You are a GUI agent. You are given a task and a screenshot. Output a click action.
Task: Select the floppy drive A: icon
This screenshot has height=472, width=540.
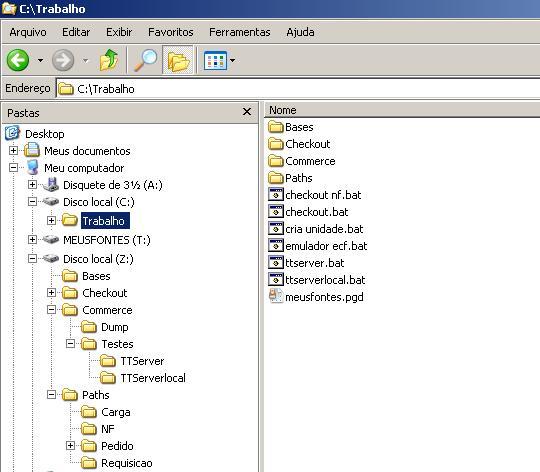[x=51, y=185]
